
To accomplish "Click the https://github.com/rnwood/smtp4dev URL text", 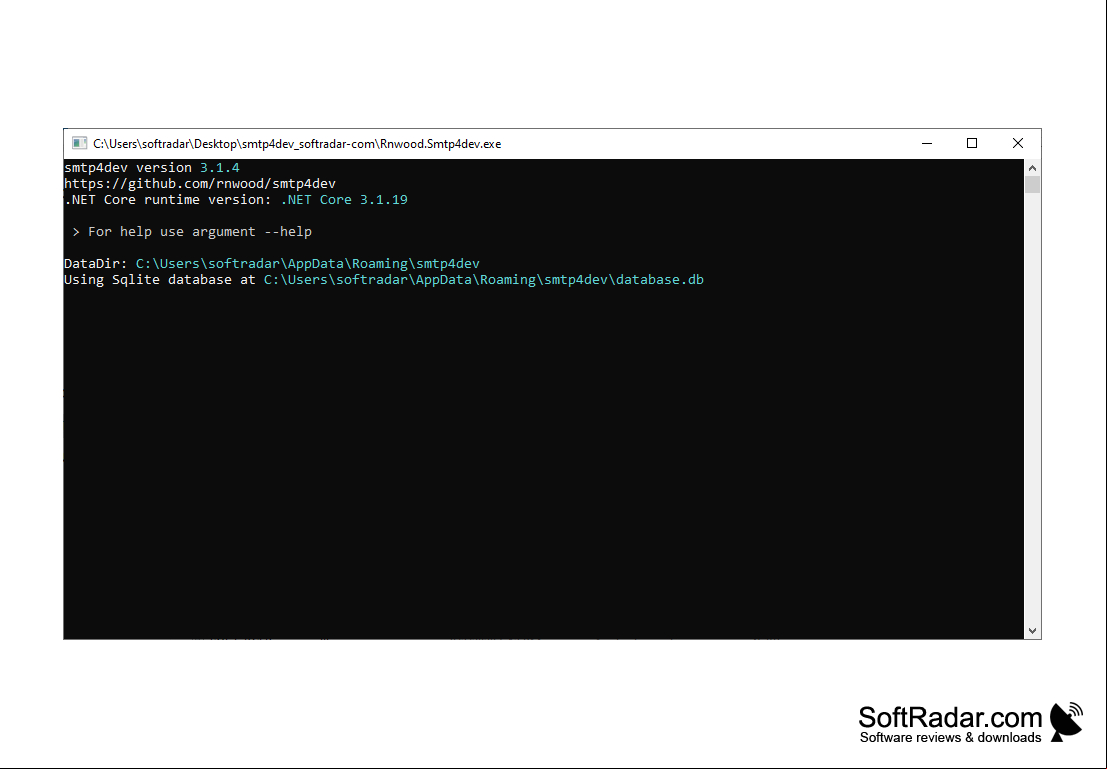I will coord(200,184).
